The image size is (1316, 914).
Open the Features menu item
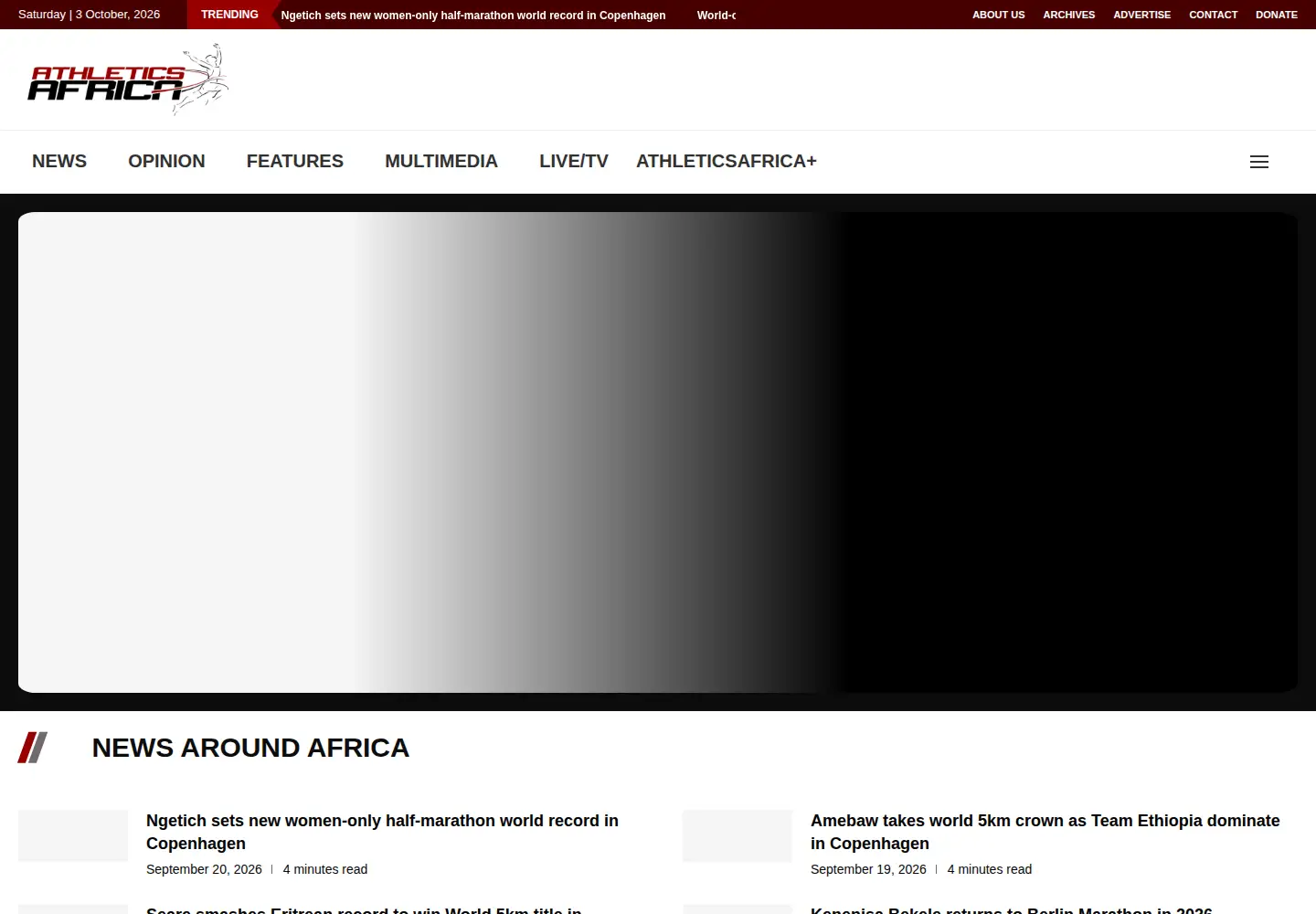point(295,161)
